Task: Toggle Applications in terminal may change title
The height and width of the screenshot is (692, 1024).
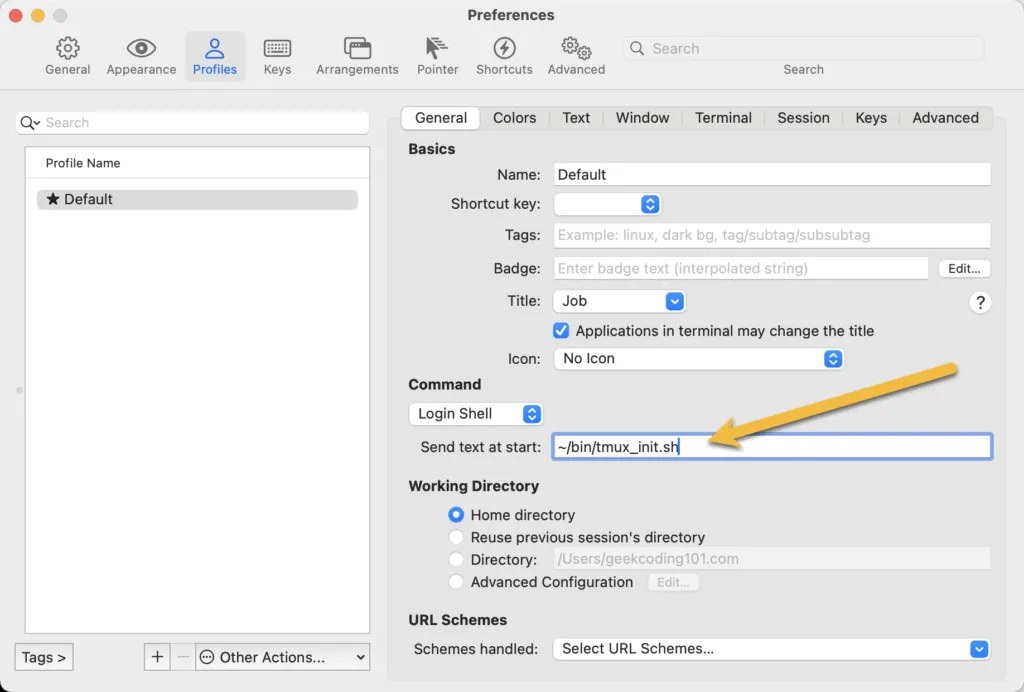Action: [561, 331]
